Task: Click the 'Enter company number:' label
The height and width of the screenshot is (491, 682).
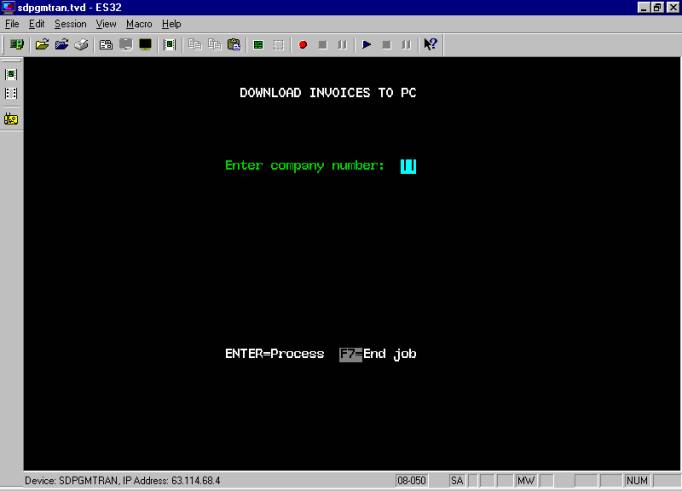Action: tap(305, 166)
